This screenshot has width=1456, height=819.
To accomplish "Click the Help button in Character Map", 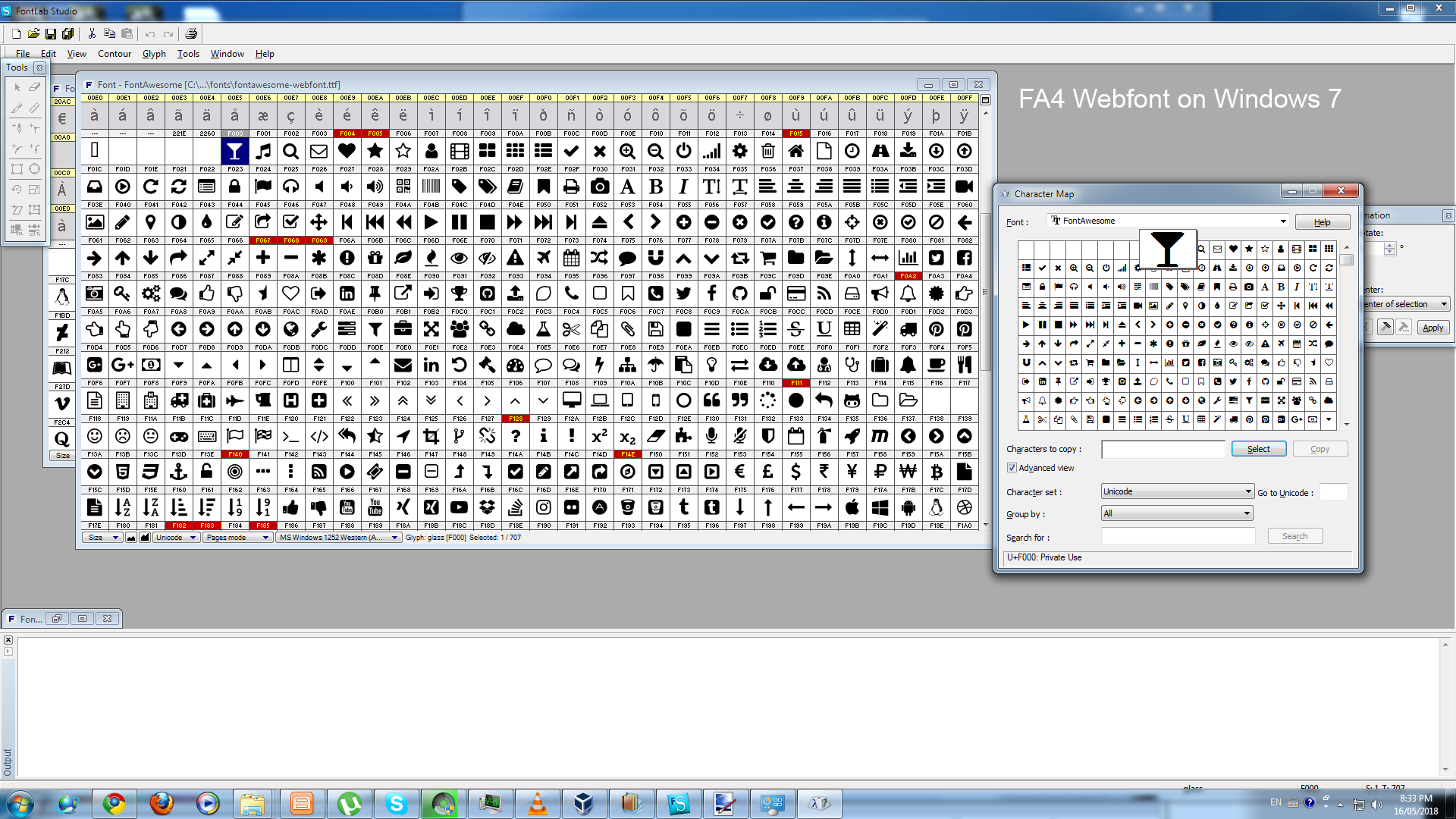I will pos(1322,222).
